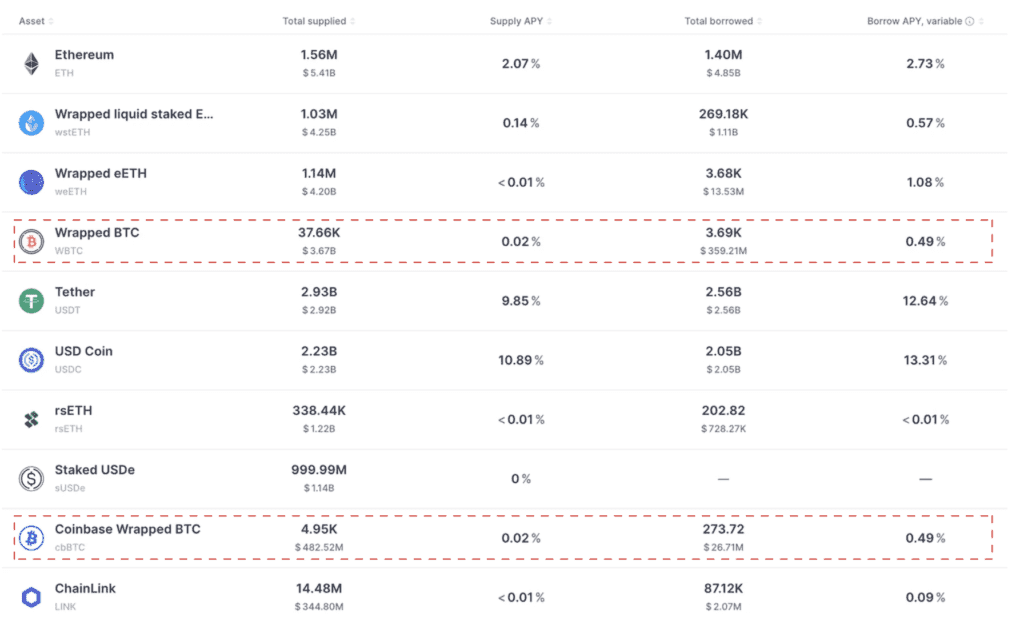Image resolution: width=1024 pixels, height=625 pixels.
Task: Sort table by Asset column arrows
Action: point(51,22)
